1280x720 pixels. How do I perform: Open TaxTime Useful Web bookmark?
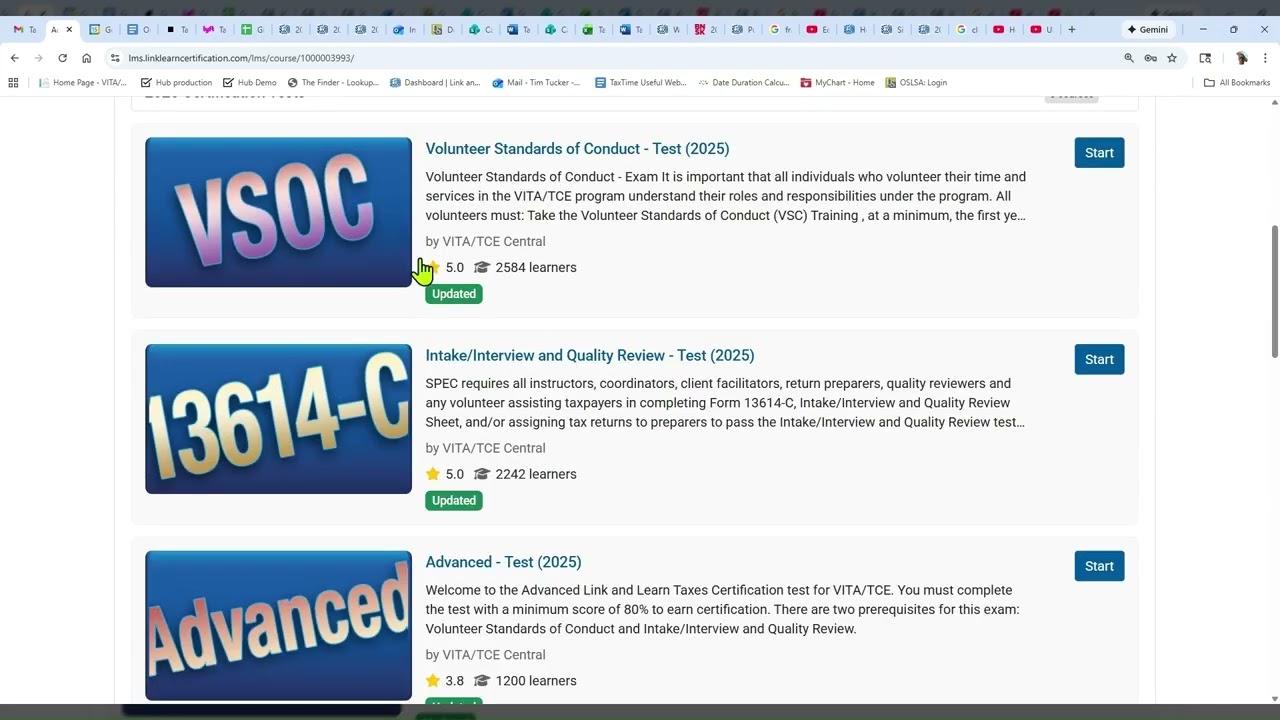click(x=641, y=83)
